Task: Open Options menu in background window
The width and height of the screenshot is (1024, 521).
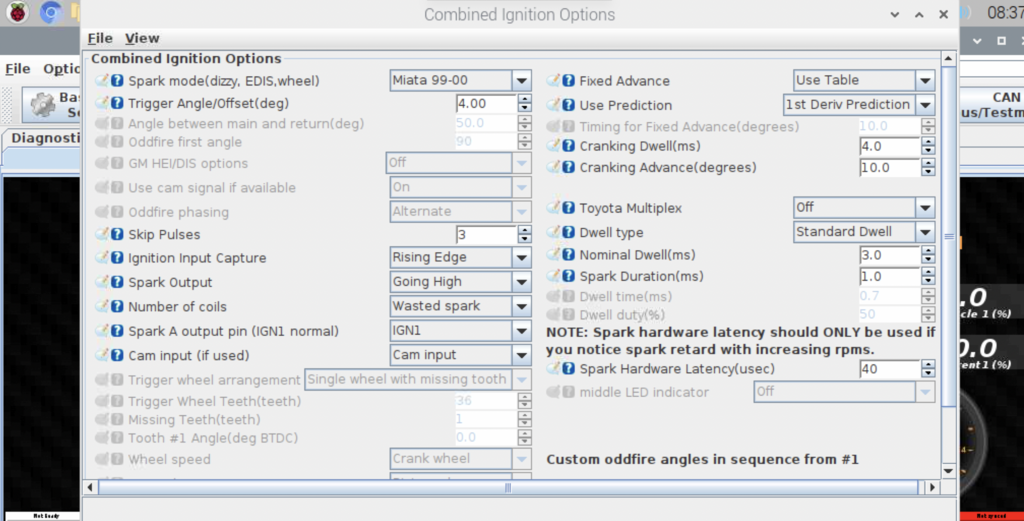Action: 61,69
